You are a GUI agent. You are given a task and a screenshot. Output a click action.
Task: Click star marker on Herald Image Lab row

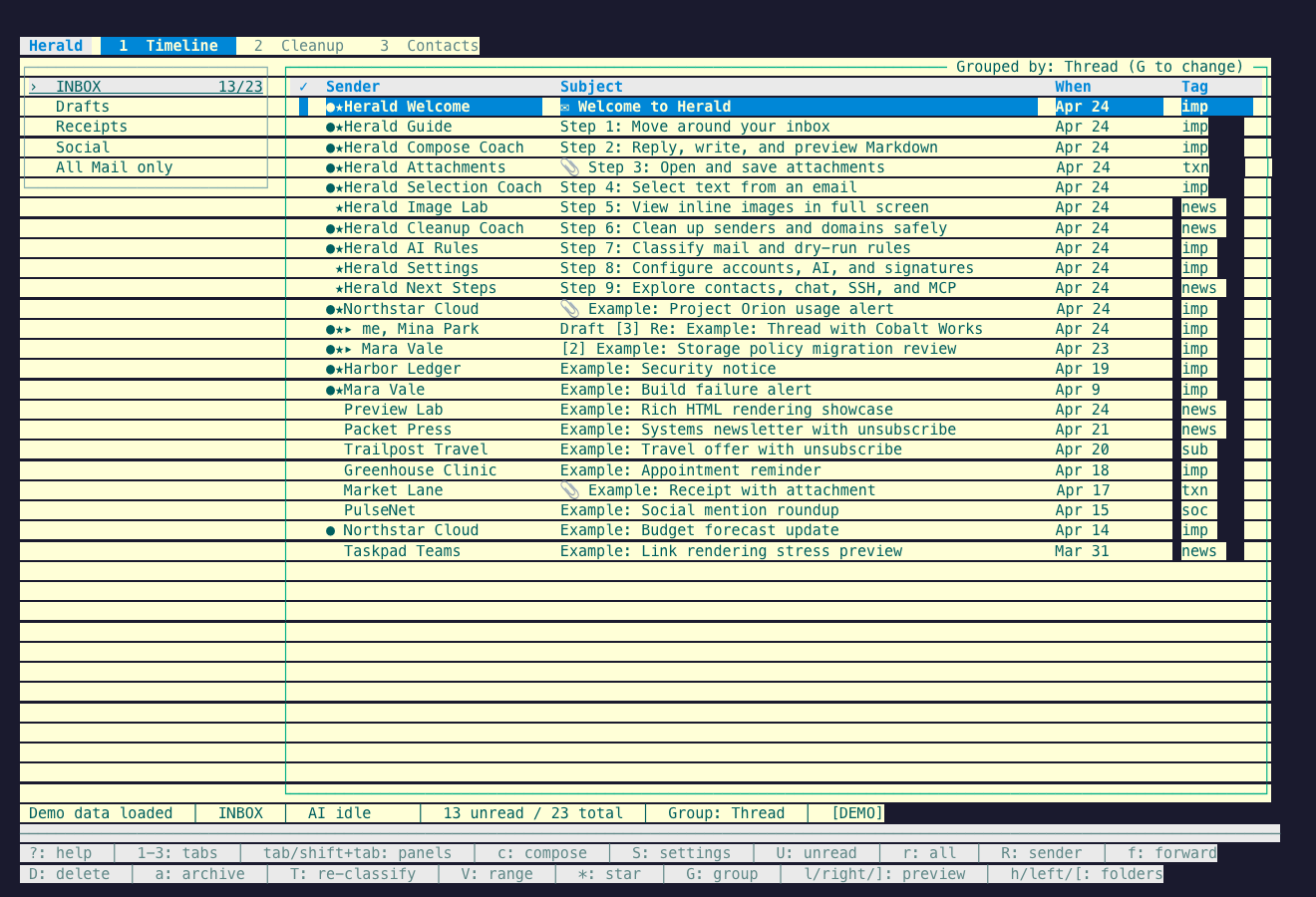coord(339,207)
